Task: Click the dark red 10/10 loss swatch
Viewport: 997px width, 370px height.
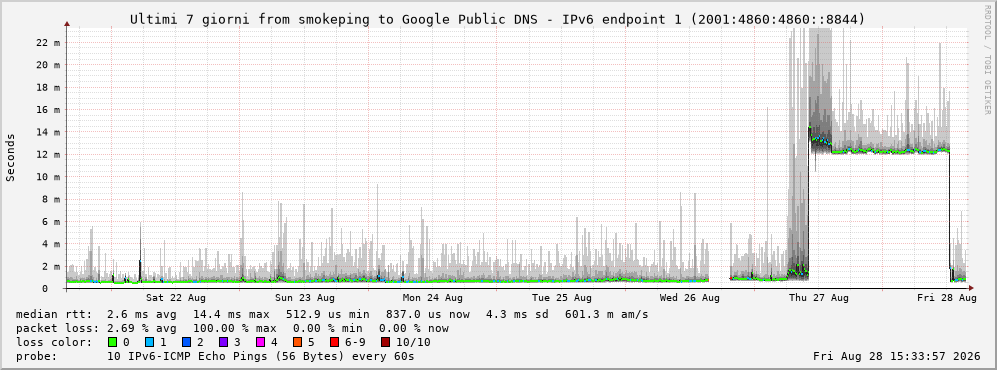Action: 385,342
